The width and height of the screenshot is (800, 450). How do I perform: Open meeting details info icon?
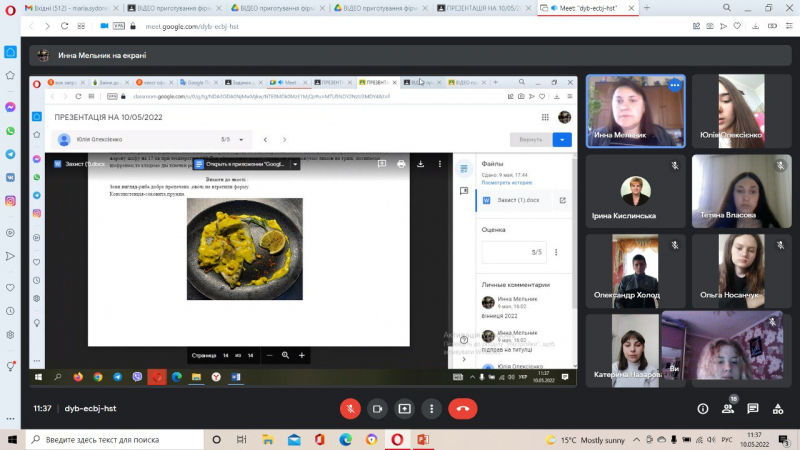click(703, 409)
